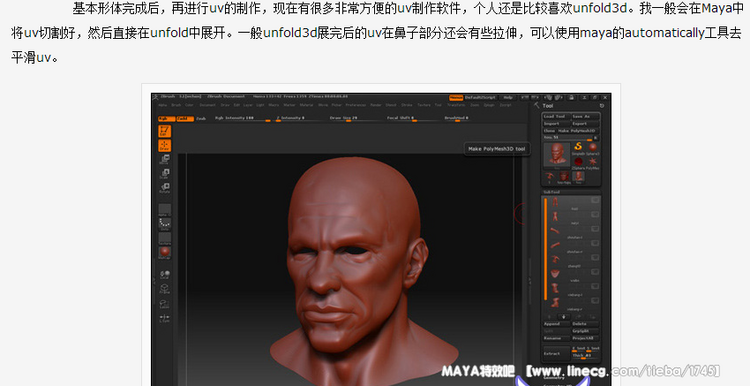Image resolution: width=750 pixels, height=386 pixels.
Task: Switch to the Scale transform tool
Action: [165, 174]
